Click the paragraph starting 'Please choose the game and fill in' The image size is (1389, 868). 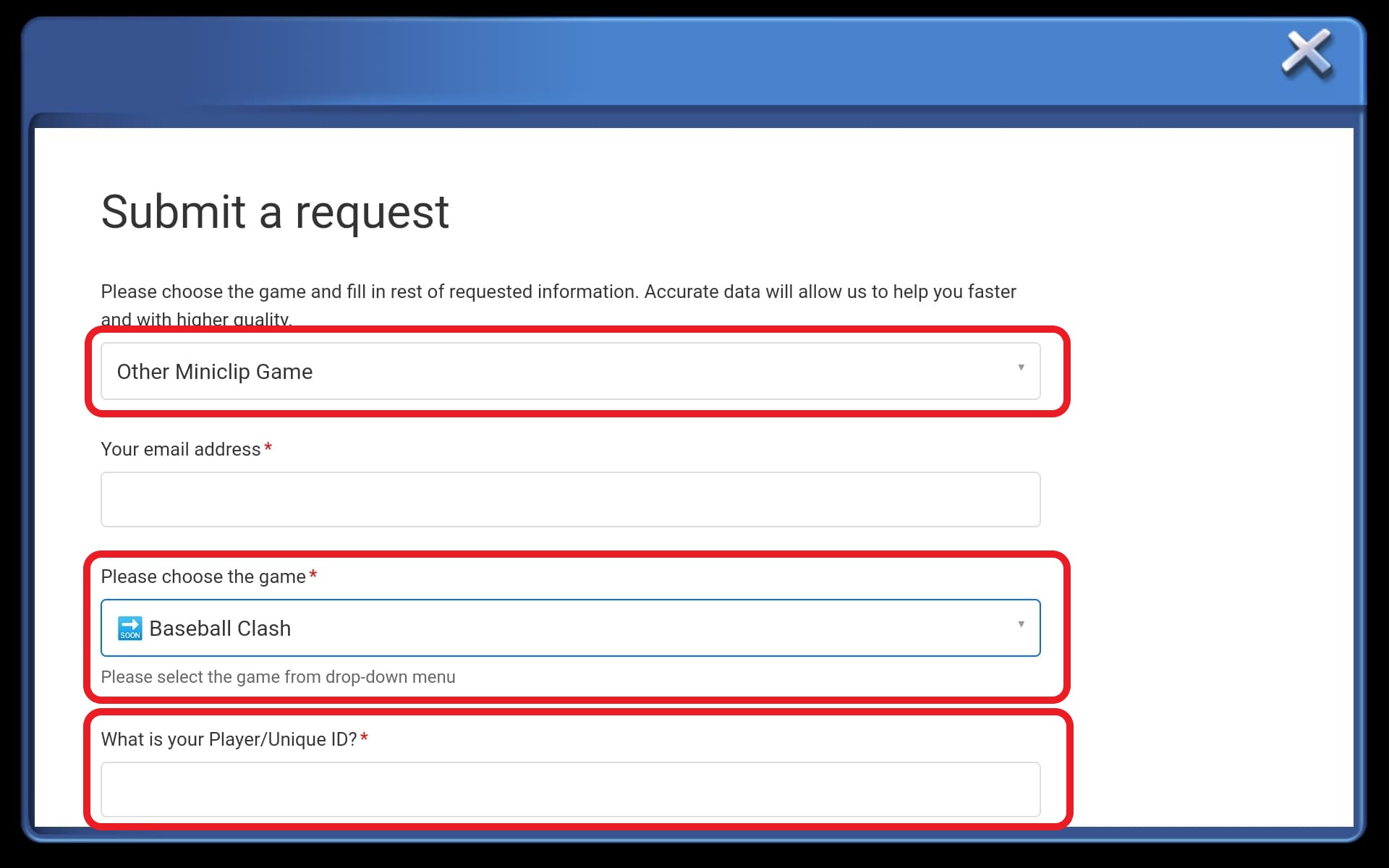[x=558, y=305]
